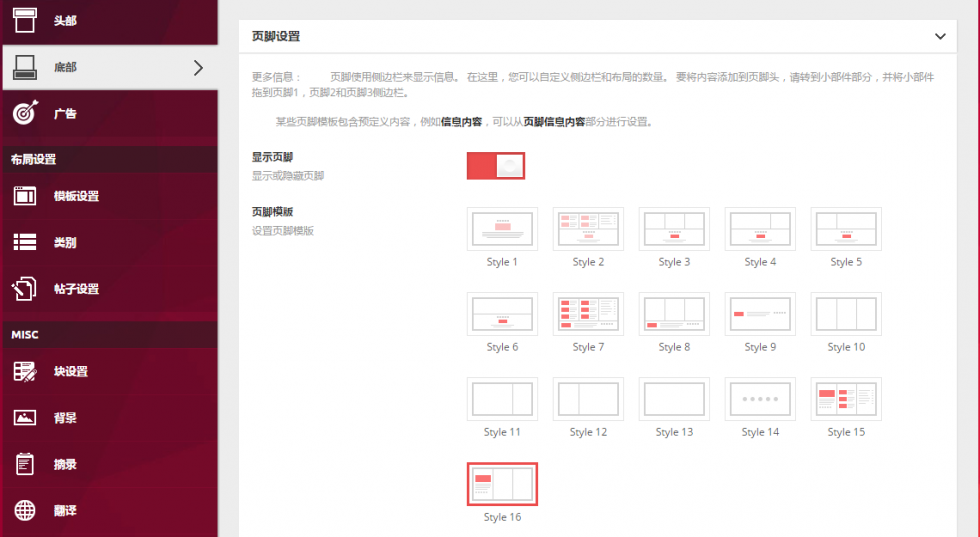Choose footer template Style 5
Image resolution: width=980 pixels, height=537 pixels.
click(x=846, y=229)
